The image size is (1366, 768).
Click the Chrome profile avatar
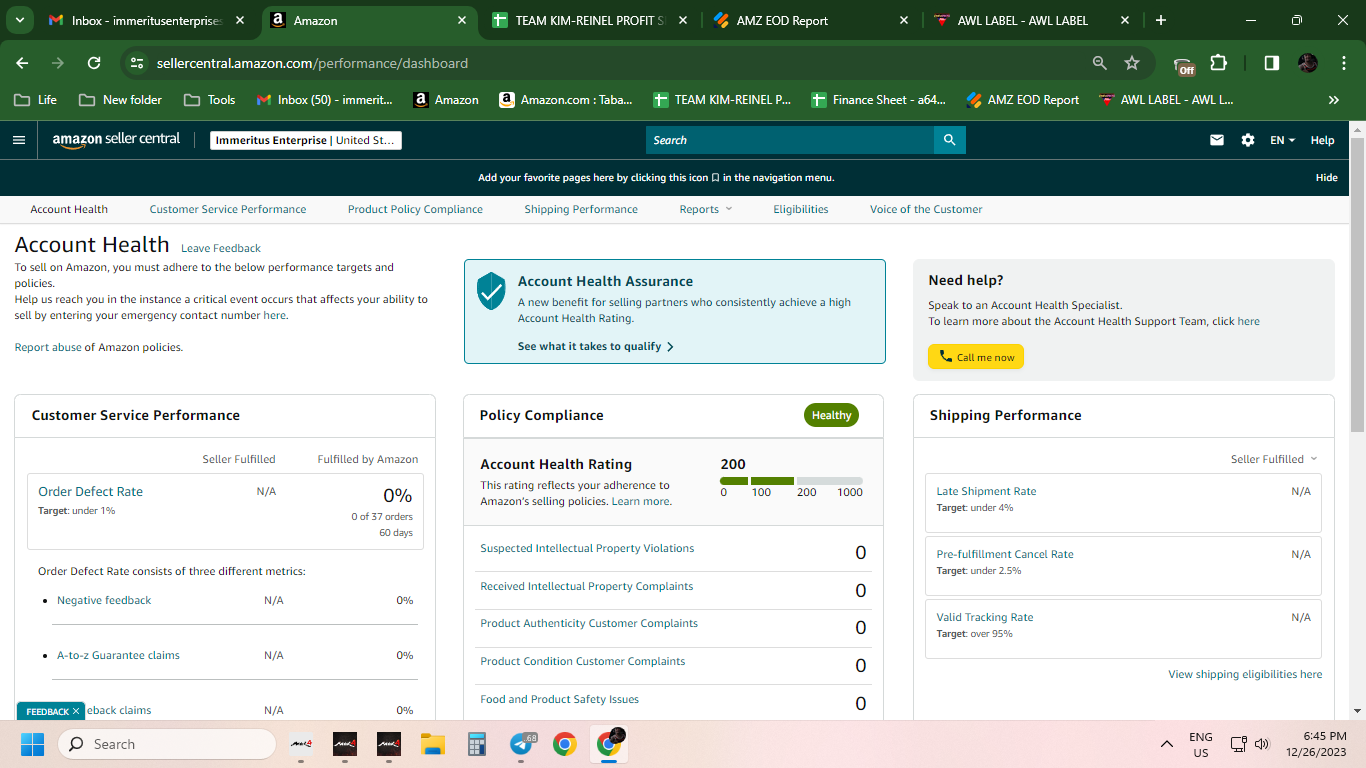click(1308, 63)
